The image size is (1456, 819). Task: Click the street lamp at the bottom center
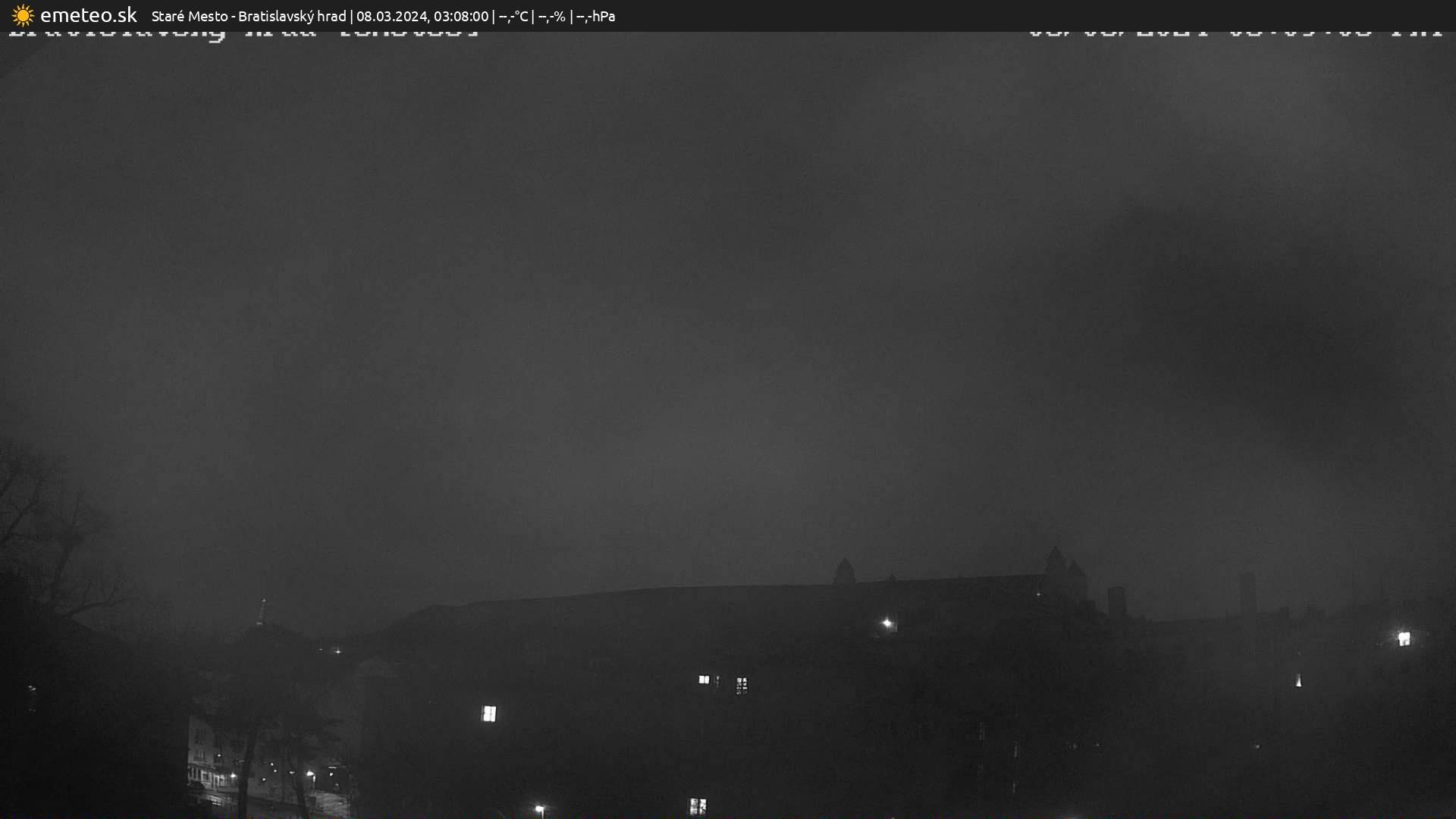pyautogui.click(x=539, y=809)
